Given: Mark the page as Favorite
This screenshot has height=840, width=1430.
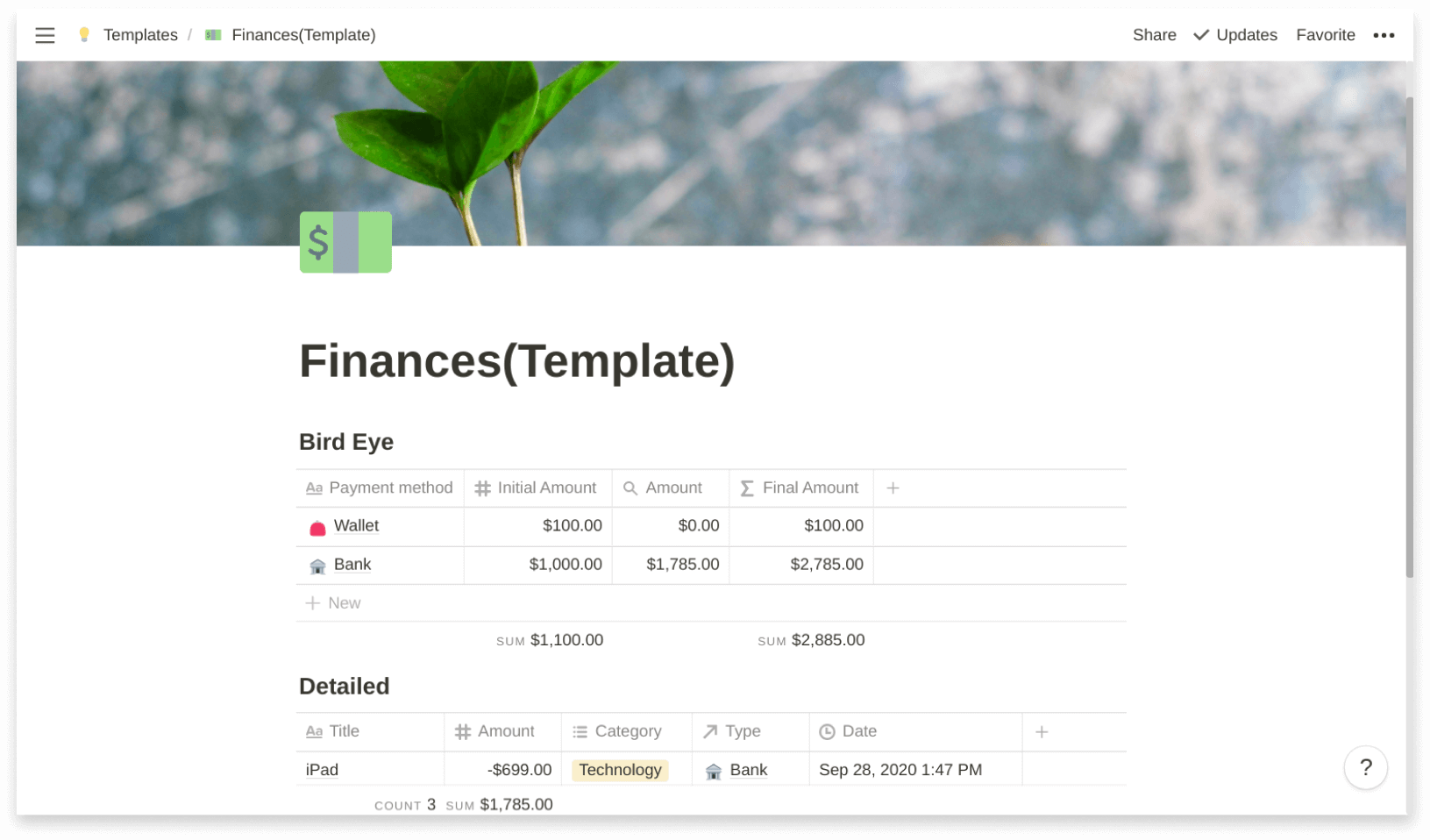Looking at the screenshot, I should 1325,35.
